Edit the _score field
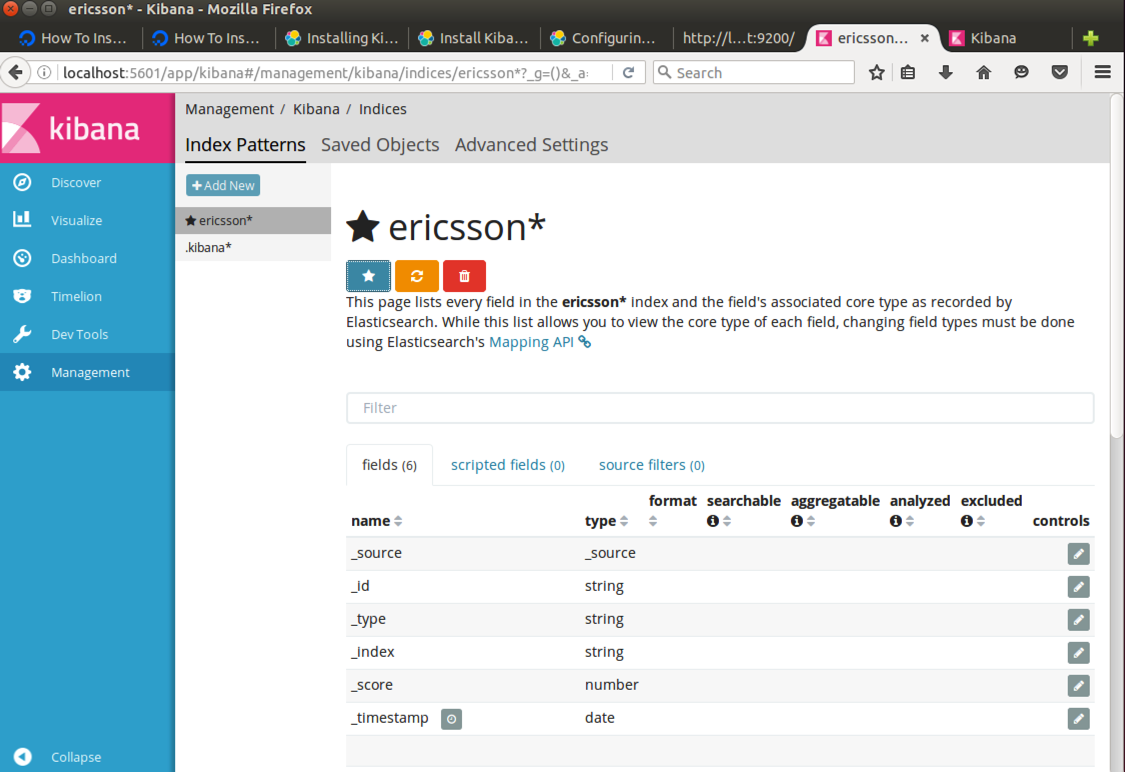 click(1078, 686)
